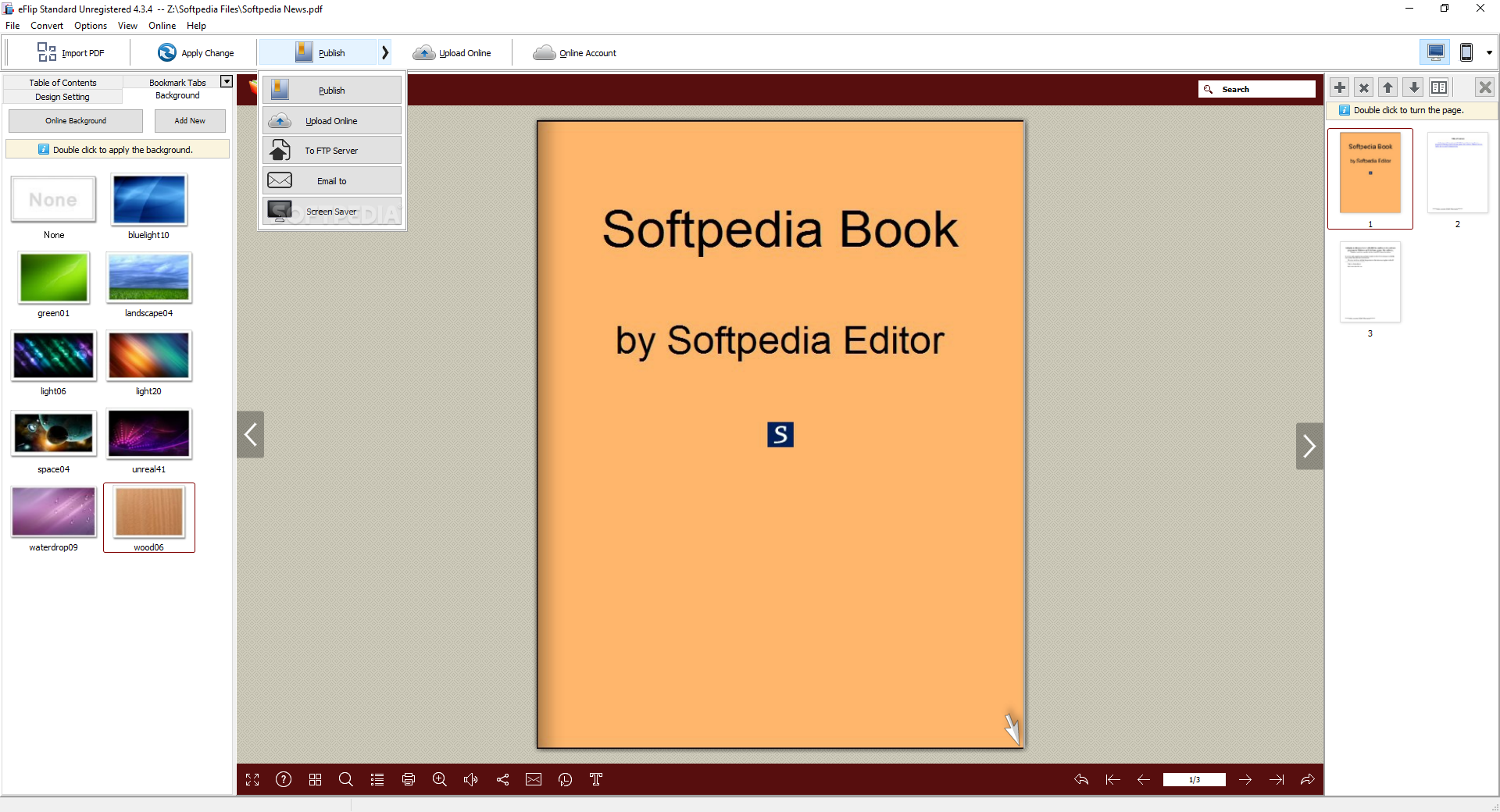1500x812 pixels.
Task: Toggle the two-page layout icon
Action: click(x=1439, y=87)
